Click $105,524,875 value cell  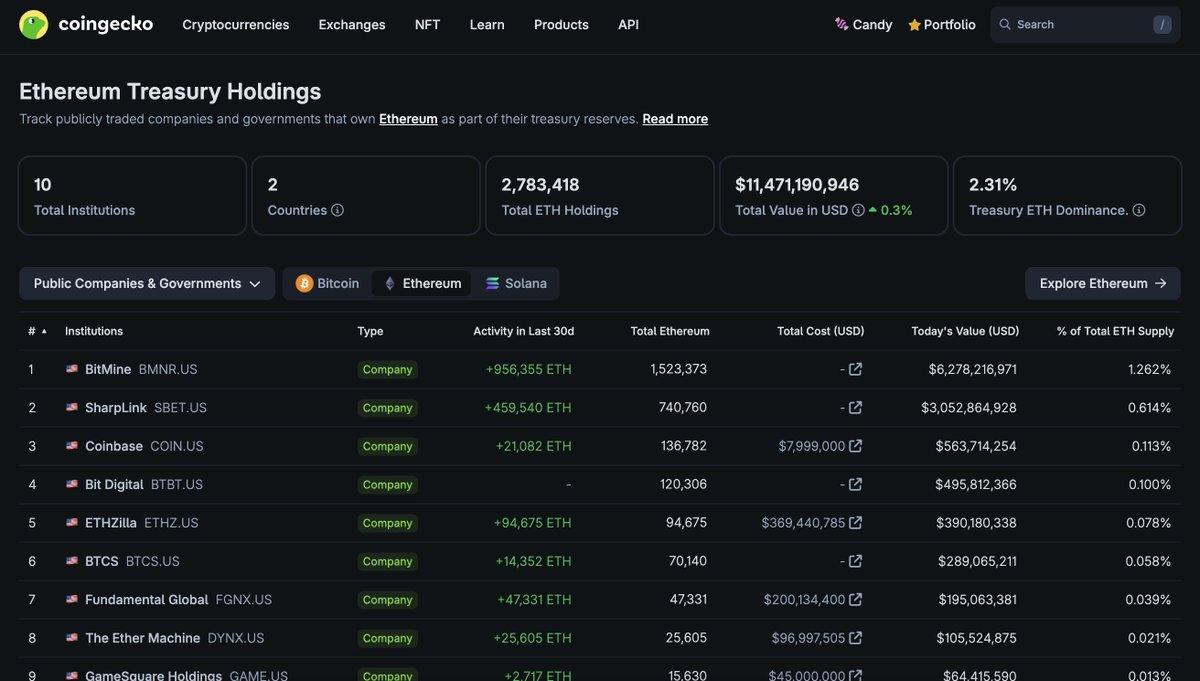(x=977, y=638)
